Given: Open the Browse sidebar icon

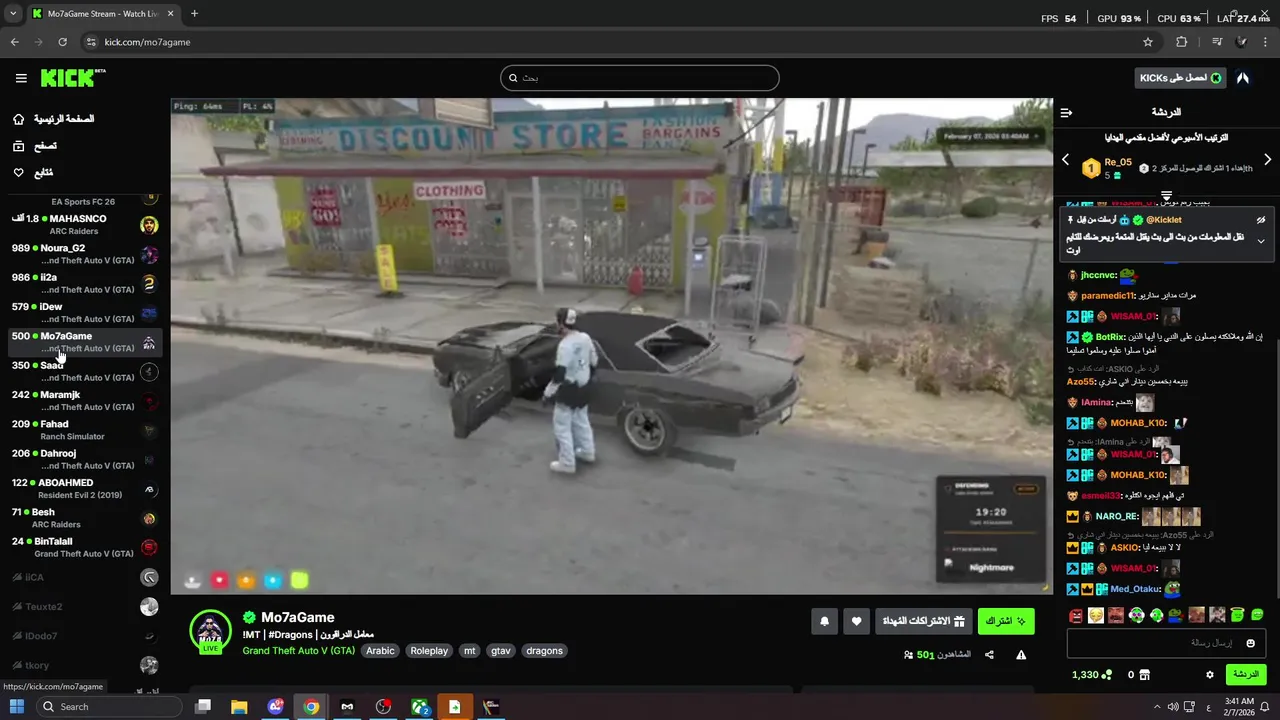Looking at the screenshot, I should click(18, 146).
